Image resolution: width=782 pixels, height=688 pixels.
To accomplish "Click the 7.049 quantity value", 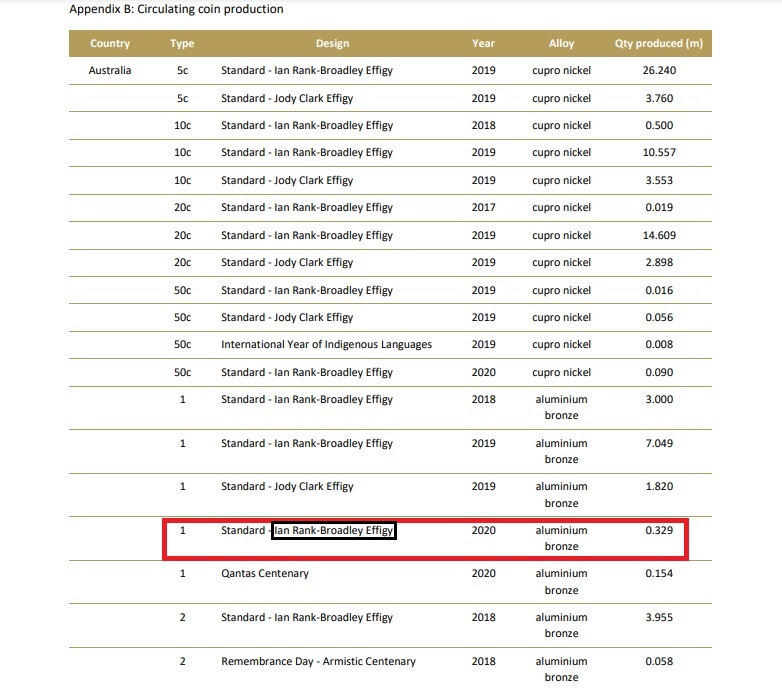I will coord(659,443).
